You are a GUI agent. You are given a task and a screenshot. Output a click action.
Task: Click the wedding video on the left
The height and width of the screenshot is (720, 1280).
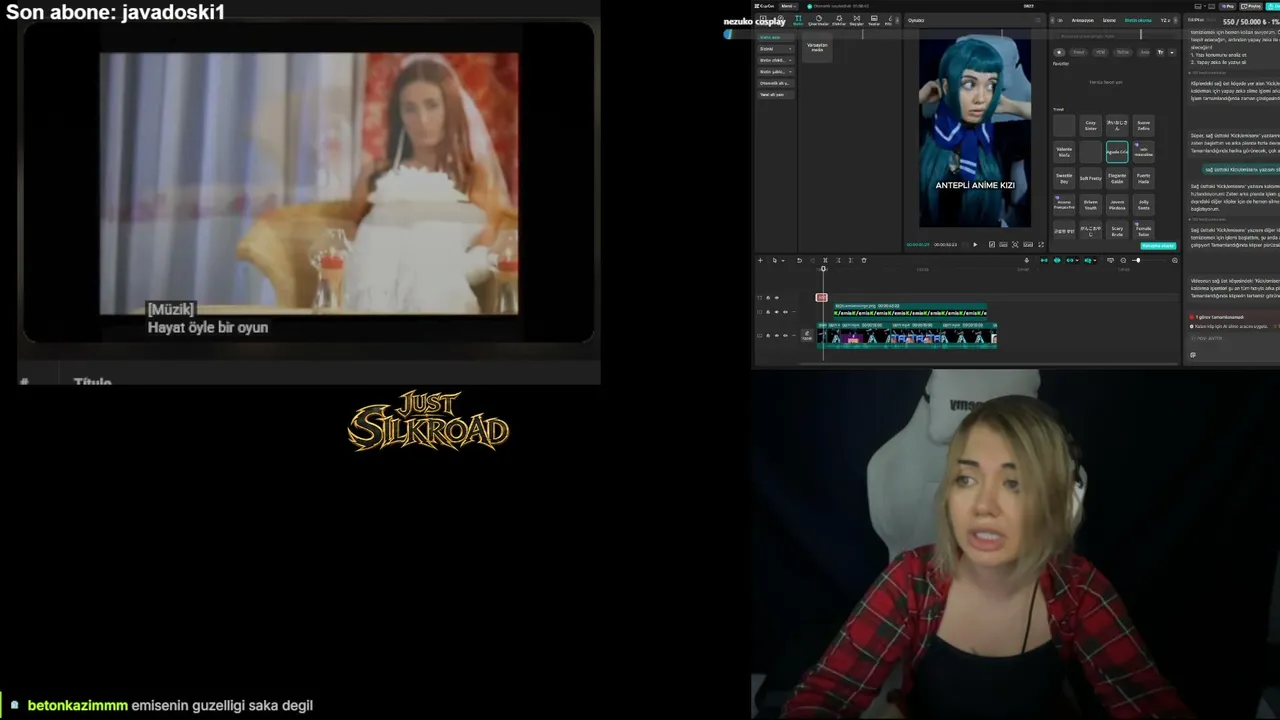coord(309,184)
